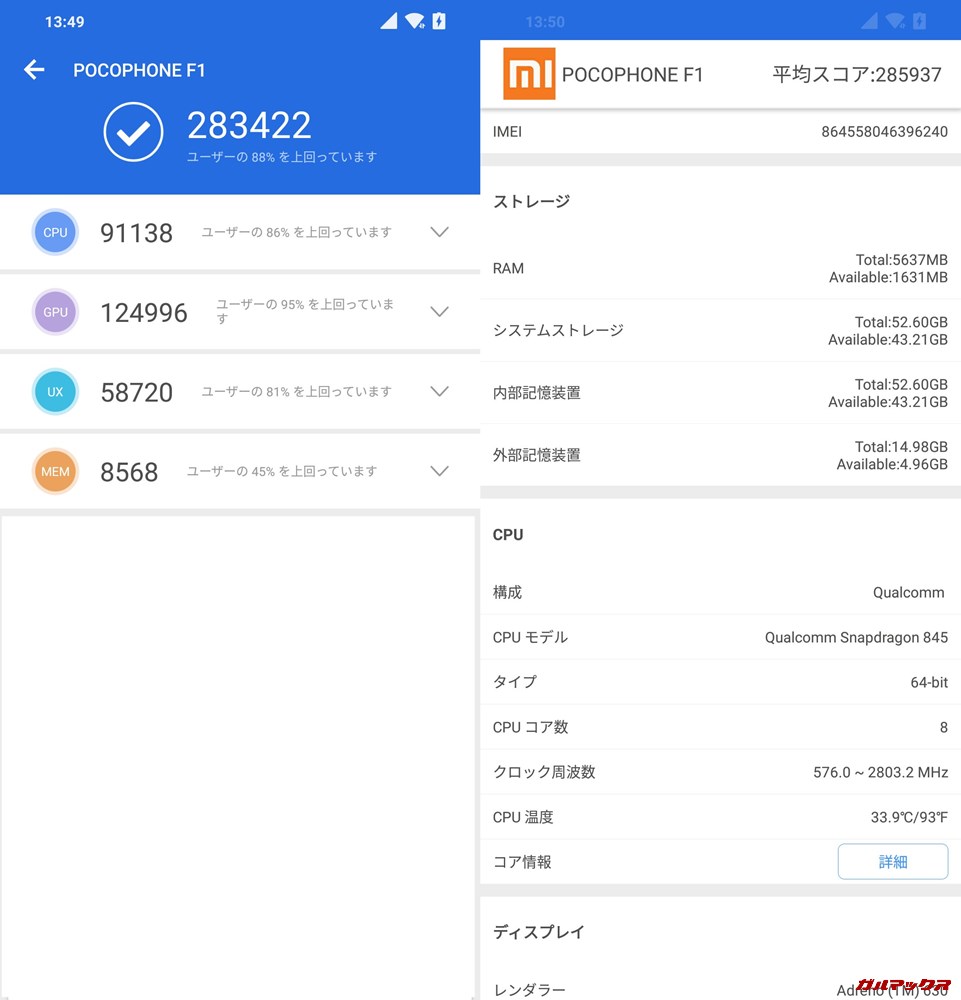
Task: Tap the Wi-Fi icon in the left status bar
Action: click(414, 20)
